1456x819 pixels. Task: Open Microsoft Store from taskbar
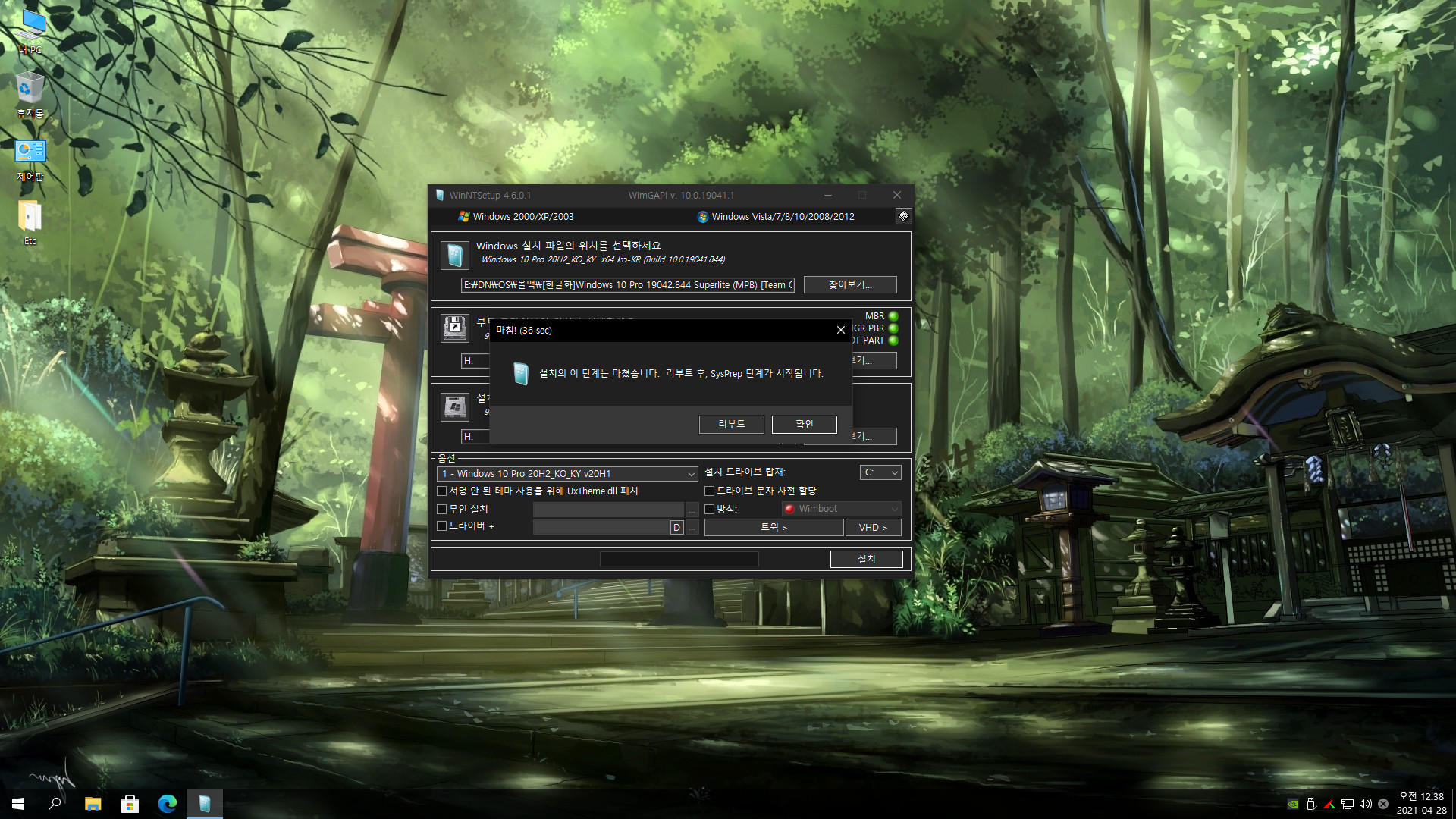click(x=130, y=804)
